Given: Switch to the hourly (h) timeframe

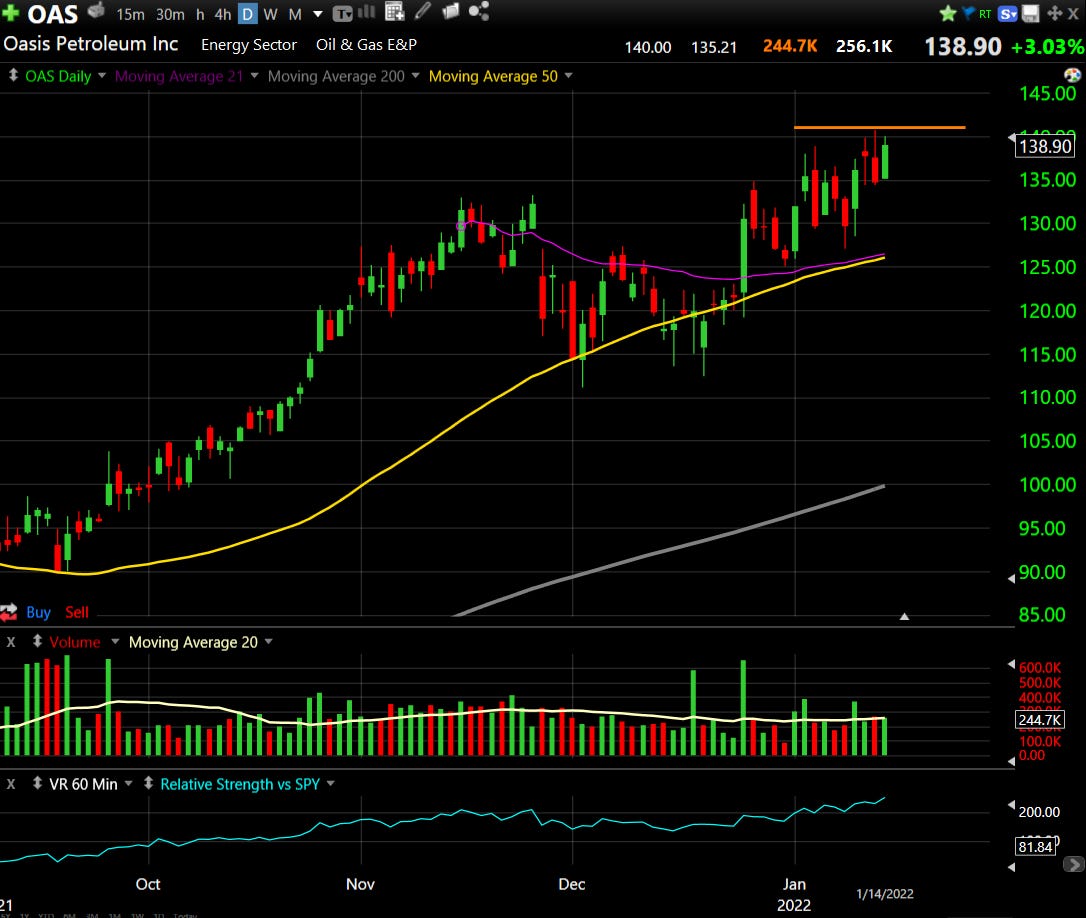Looking at the screenshot, I should pos(200,15).
